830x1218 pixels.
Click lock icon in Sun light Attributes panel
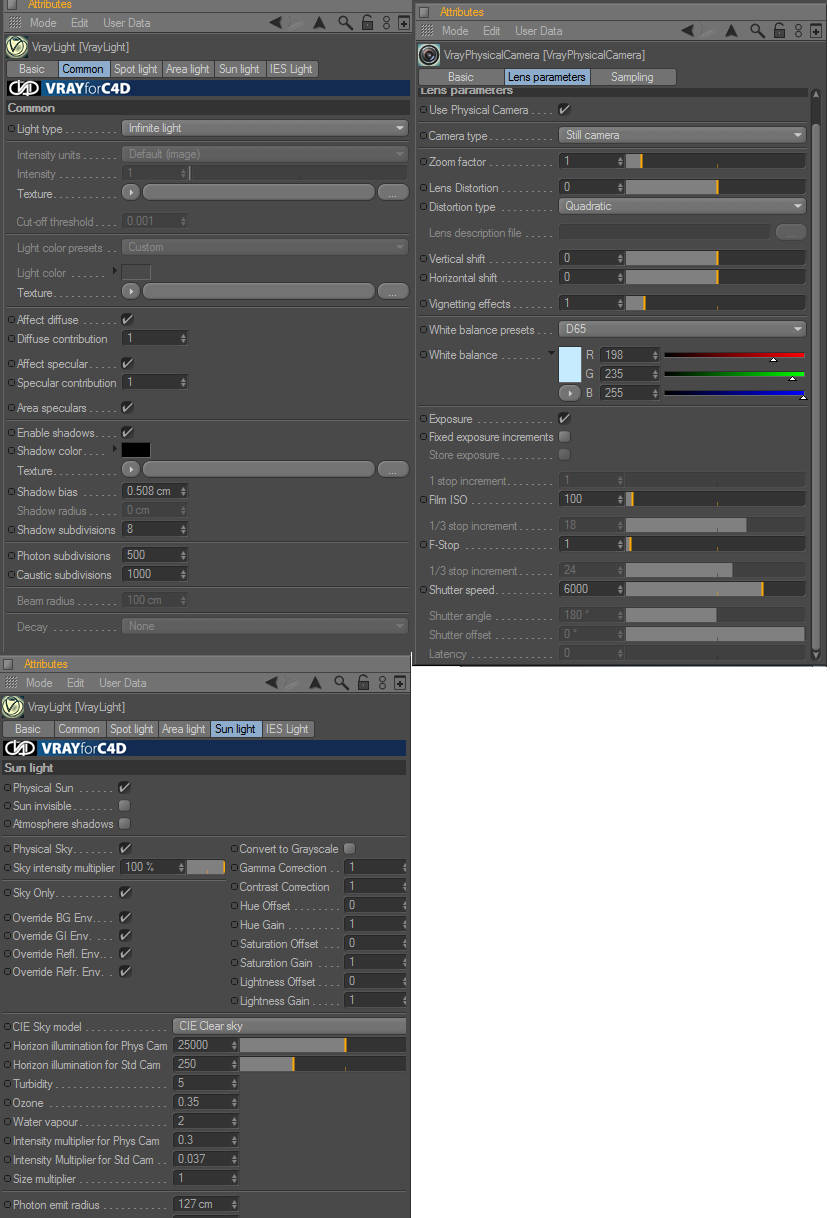(x=363, y=683)
